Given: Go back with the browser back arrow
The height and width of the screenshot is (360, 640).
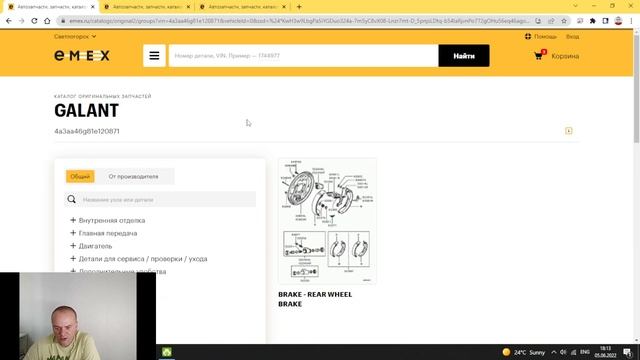Looking at the screenshot, I should (9, 21).
